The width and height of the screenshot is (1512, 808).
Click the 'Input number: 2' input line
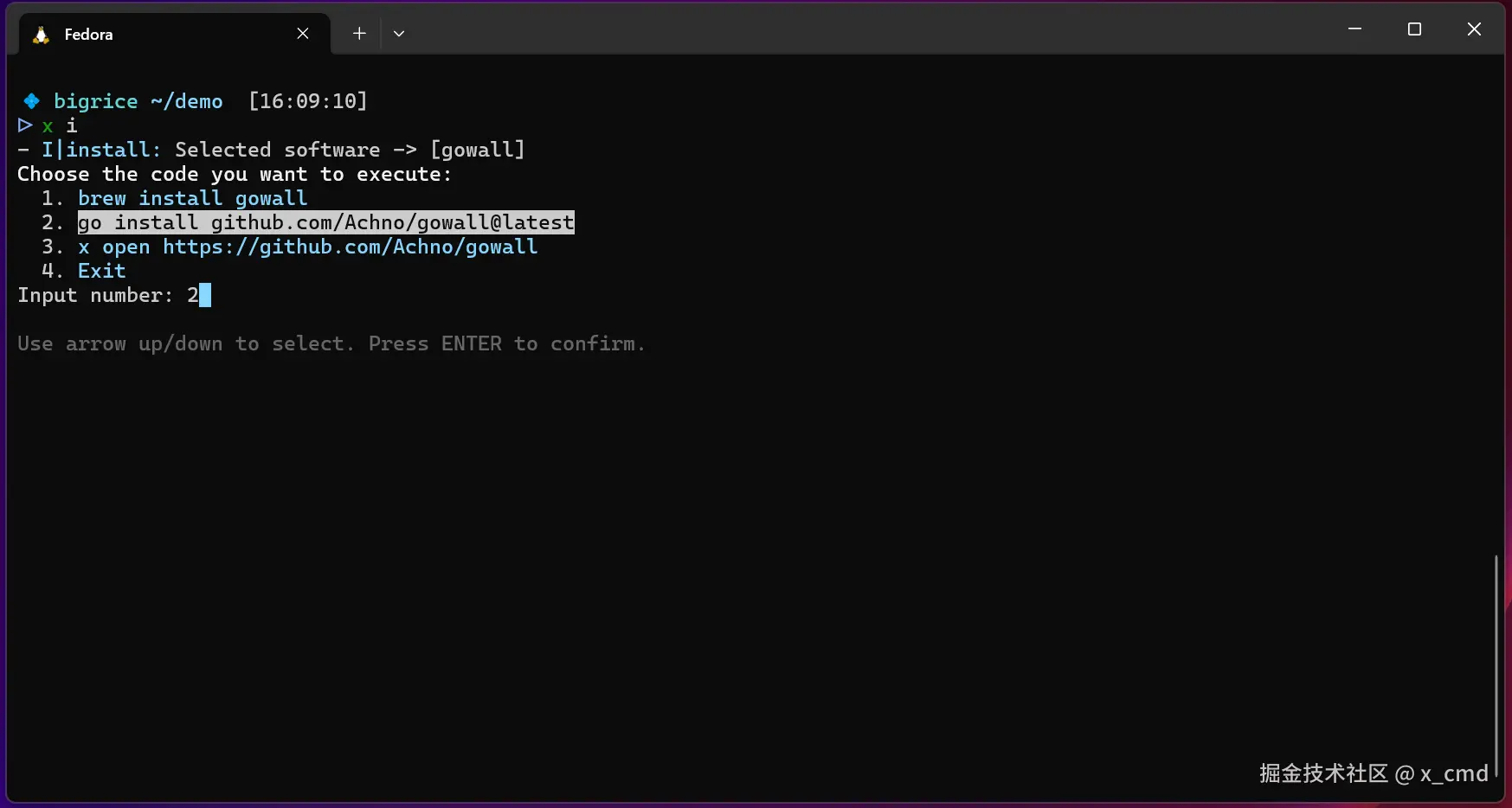click(x=114, y=295)
